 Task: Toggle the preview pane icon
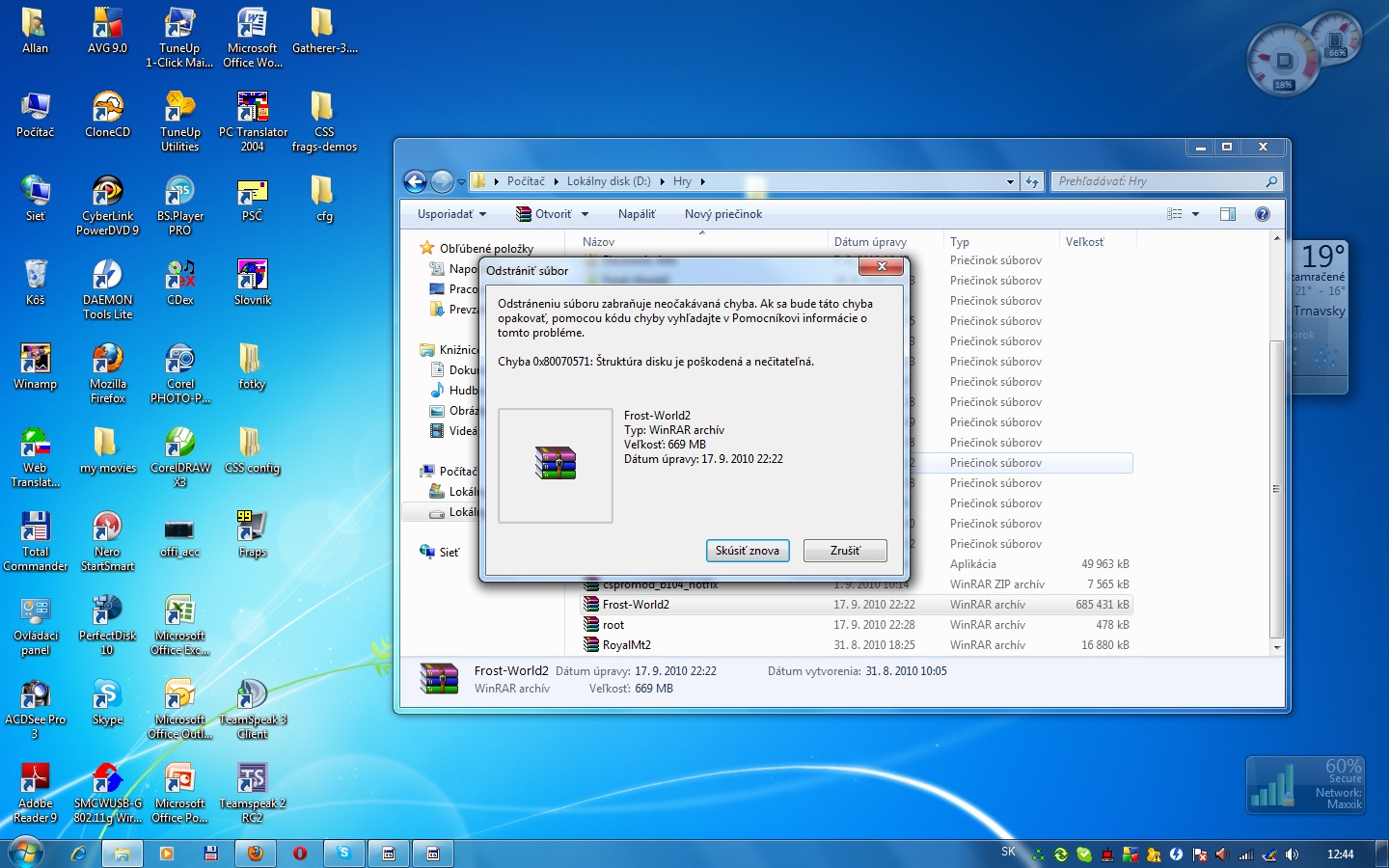(1228, 214)
